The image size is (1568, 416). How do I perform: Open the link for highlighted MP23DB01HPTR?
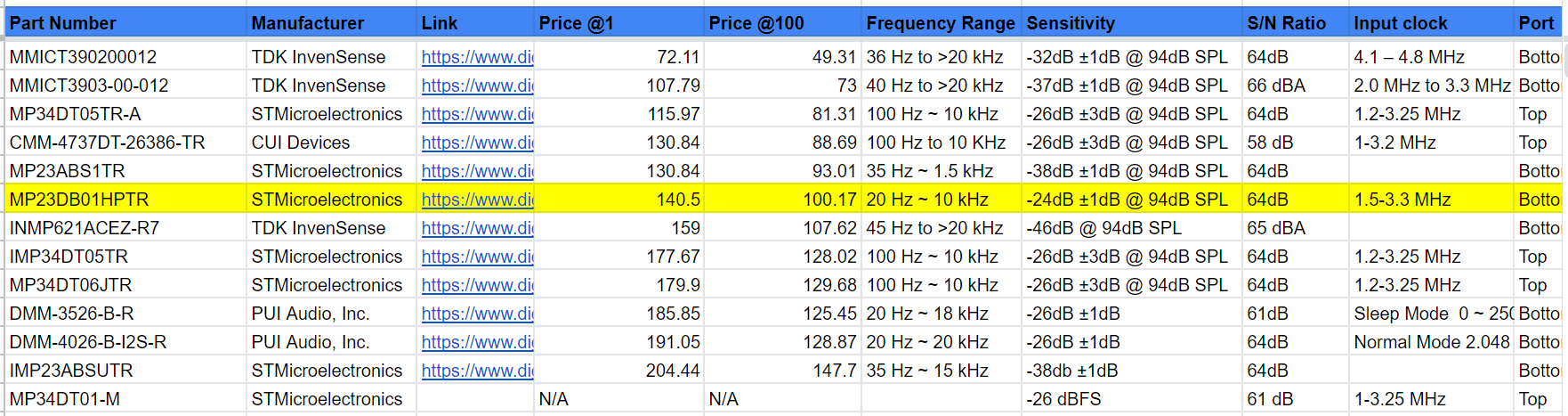[x=477, y=200]
